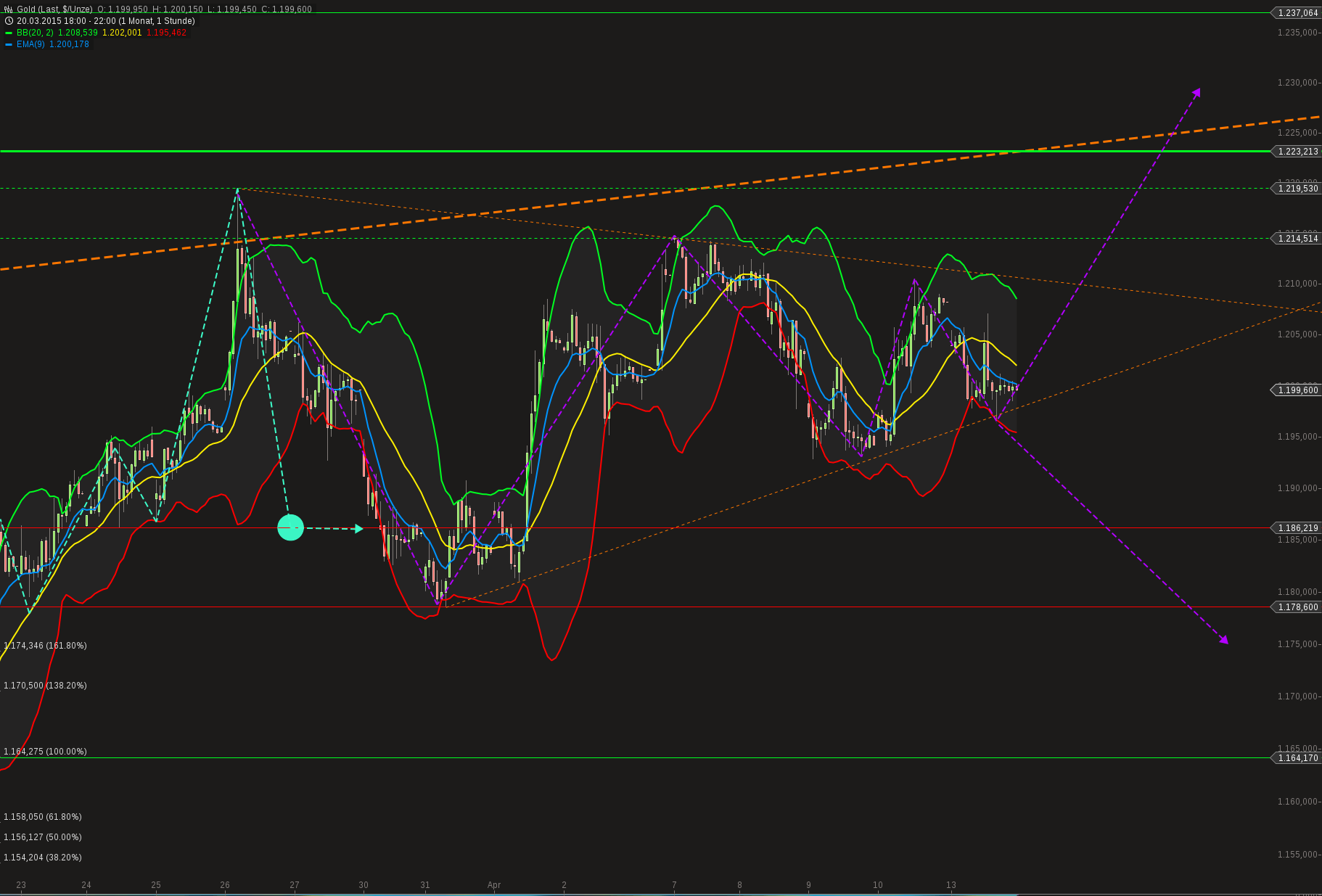The image size is (1322, 896).
Task: Click the blue dash marker beside EMA(9)
Action: click(8, 44)
